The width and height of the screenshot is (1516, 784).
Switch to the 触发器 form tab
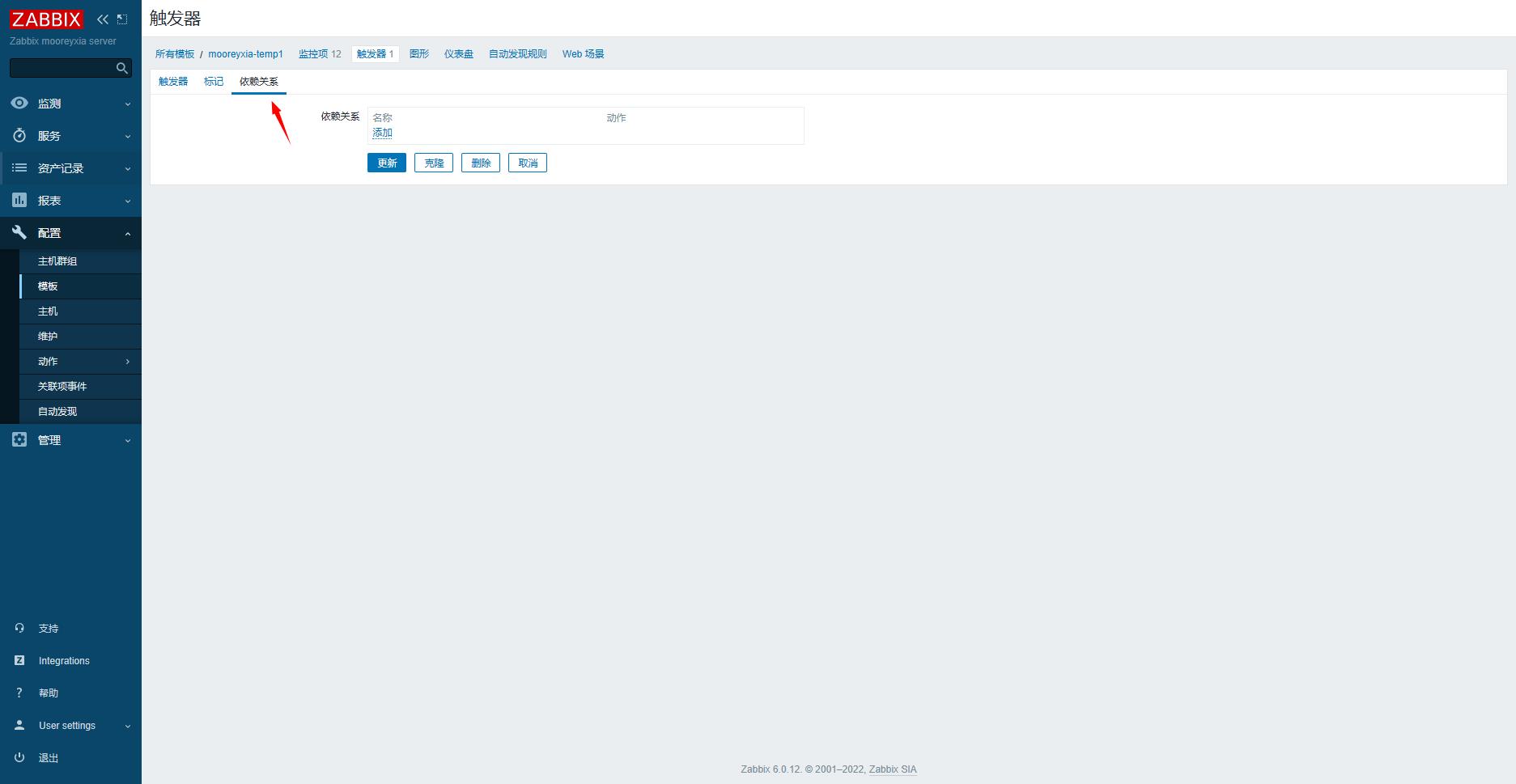(173, 82)
